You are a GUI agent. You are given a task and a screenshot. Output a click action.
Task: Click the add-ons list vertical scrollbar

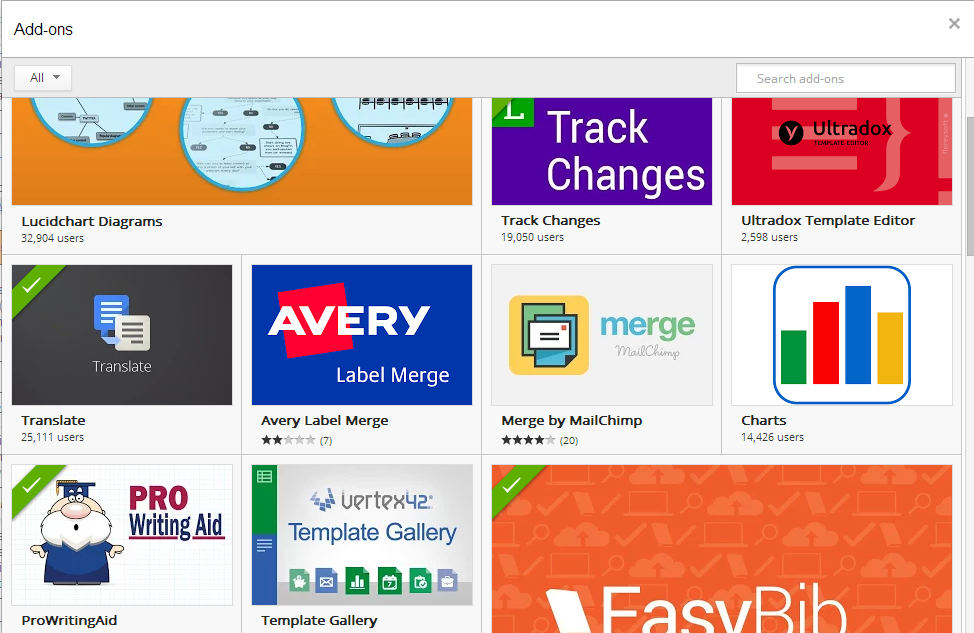click(970, 186)
